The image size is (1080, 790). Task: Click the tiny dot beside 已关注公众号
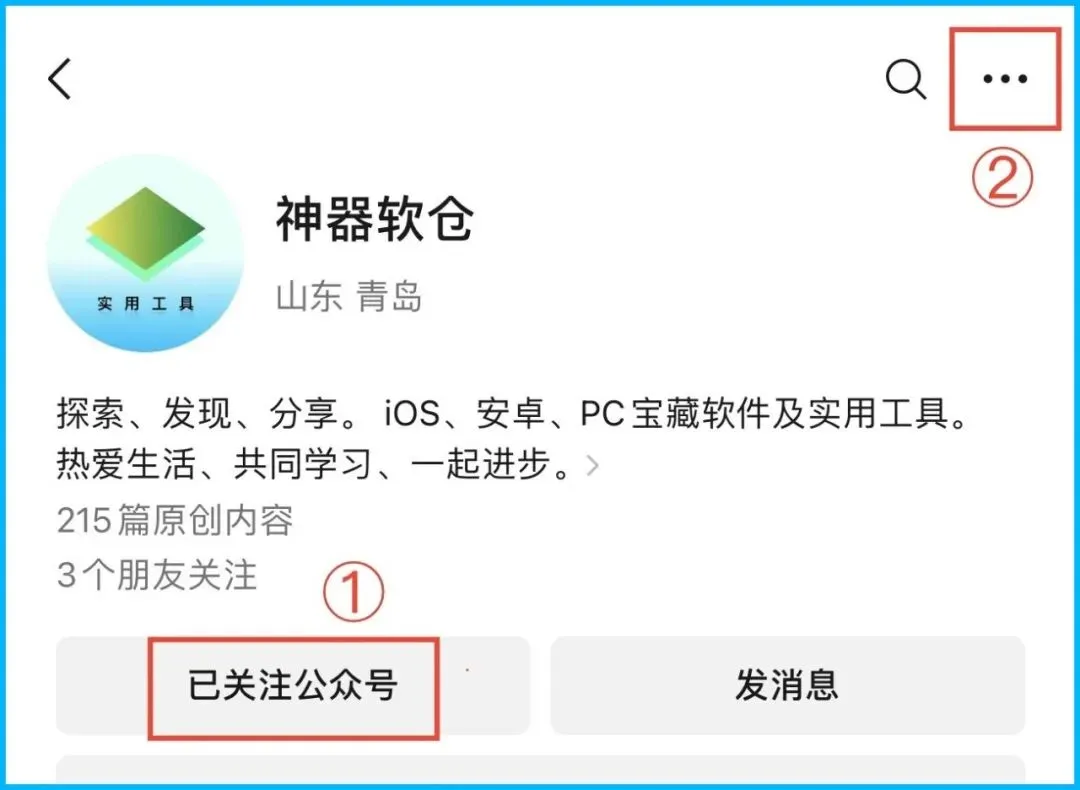point(468,669)
